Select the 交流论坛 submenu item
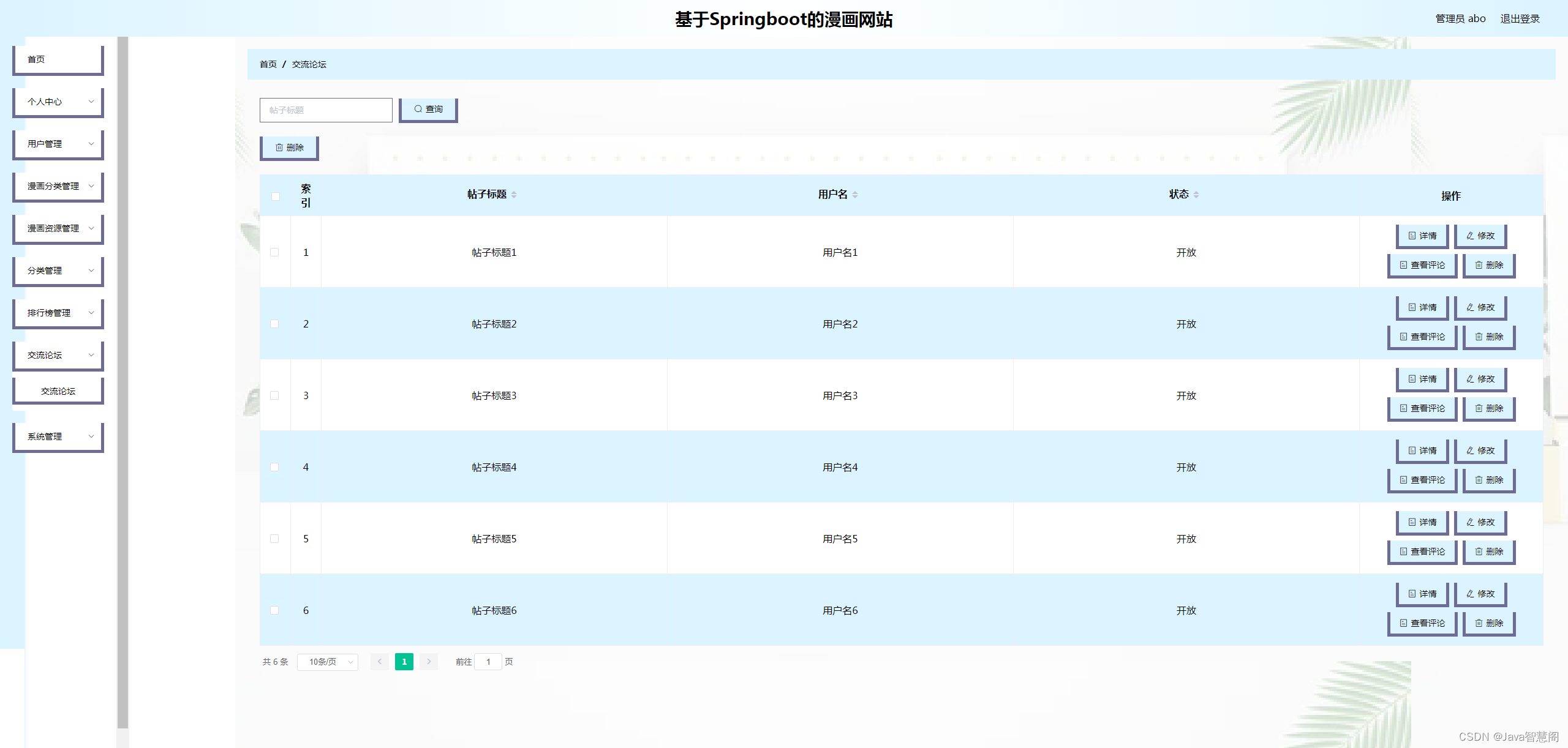 (58, 391)
